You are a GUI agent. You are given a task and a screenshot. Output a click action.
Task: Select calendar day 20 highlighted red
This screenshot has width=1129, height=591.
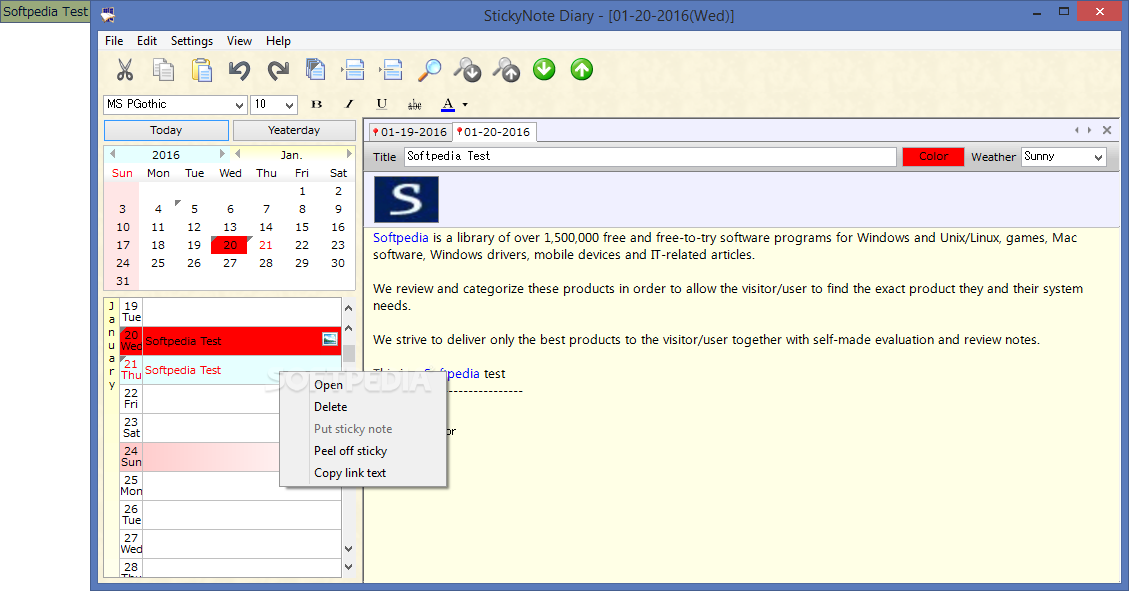[230, 245]
